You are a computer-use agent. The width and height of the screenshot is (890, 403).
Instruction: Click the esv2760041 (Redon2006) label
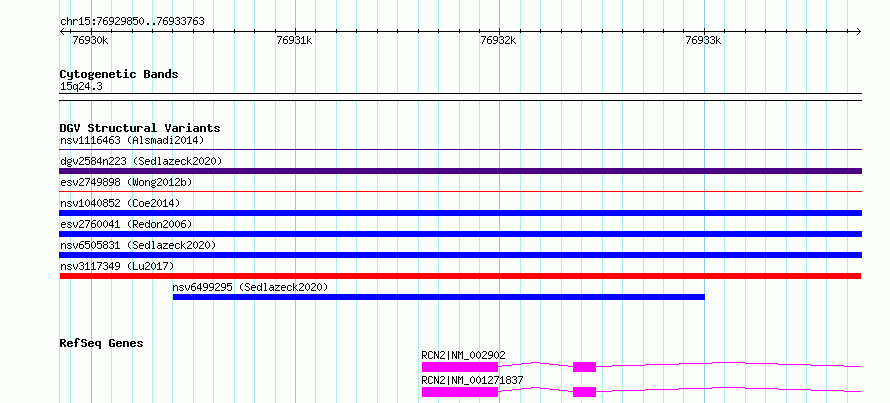[x=126, y=224]
